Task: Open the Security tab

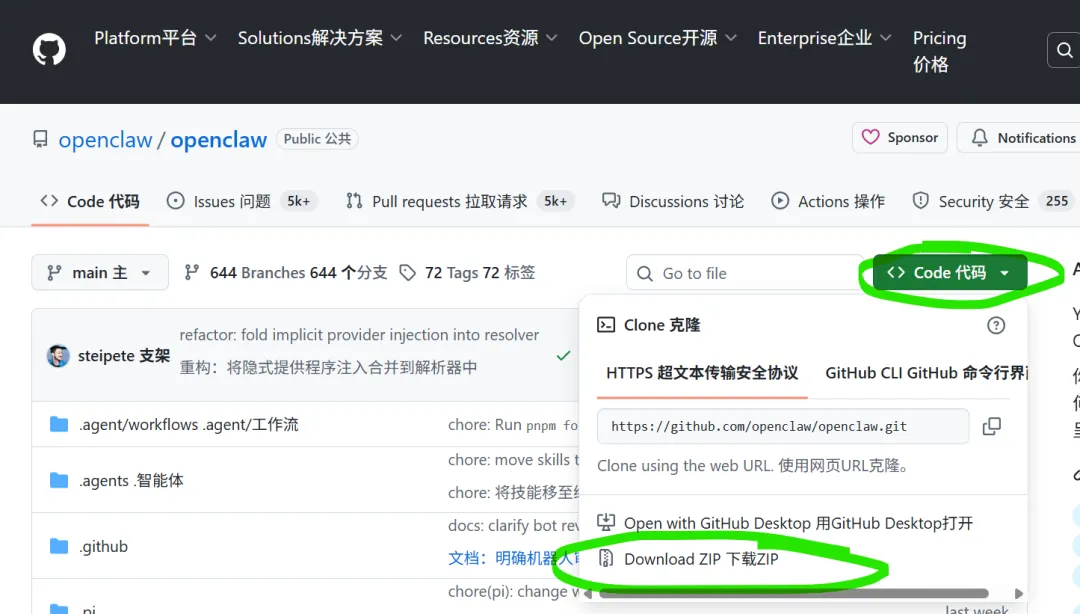Action: click(x=992, y=201)
